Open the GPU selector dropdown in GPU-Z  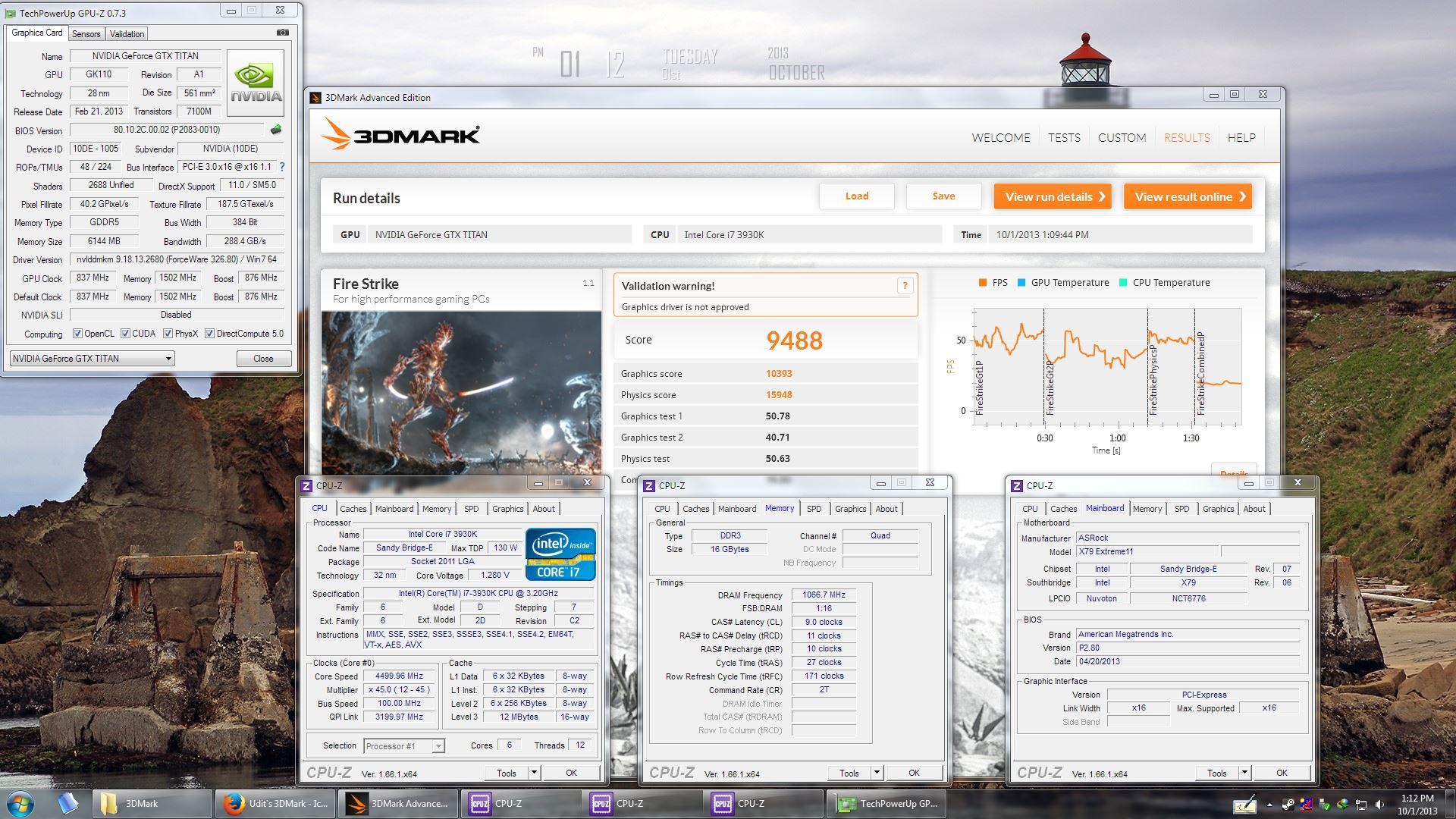point(92,359)
